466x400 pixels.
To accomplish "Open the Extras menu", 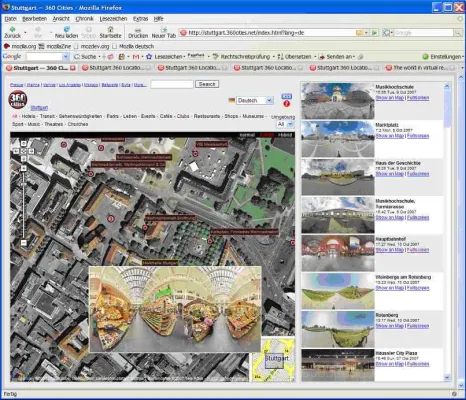I will (x=140, y=19).
